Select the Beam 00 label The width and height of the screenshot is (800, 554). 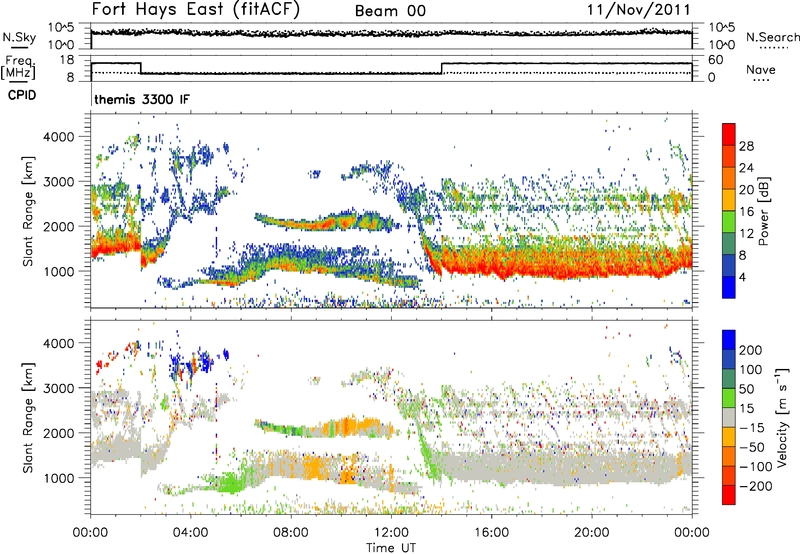point(390,11)
